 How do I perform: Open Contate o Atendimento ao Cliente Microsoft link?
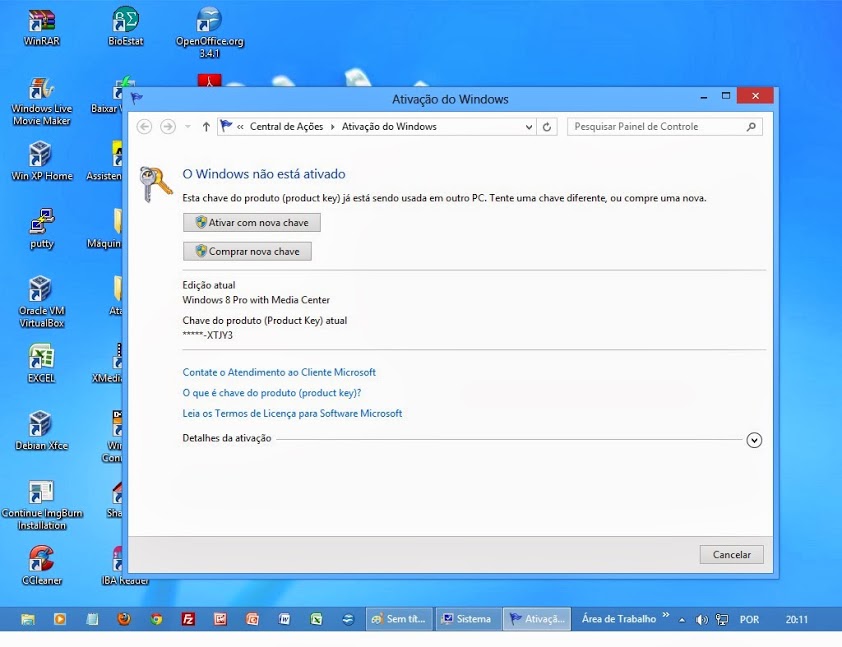click(x=279, y=372)
